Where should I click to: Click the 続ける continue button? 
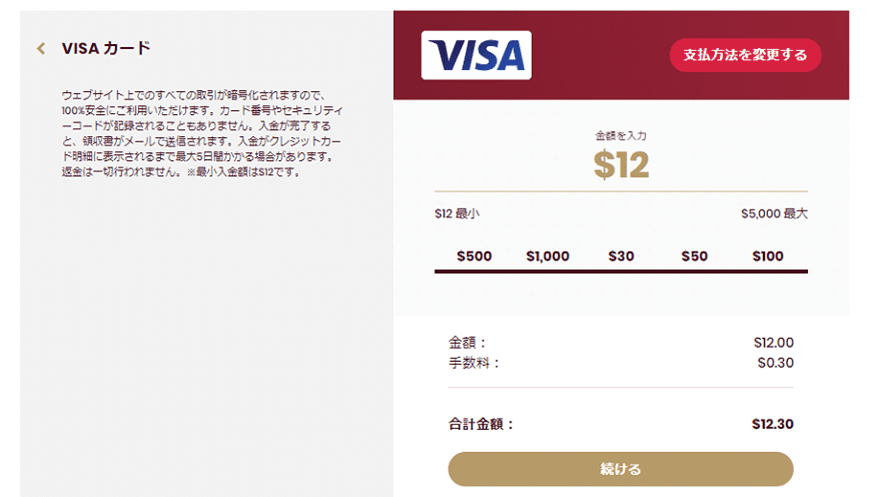pyautogui.click(x=621, y=469)
